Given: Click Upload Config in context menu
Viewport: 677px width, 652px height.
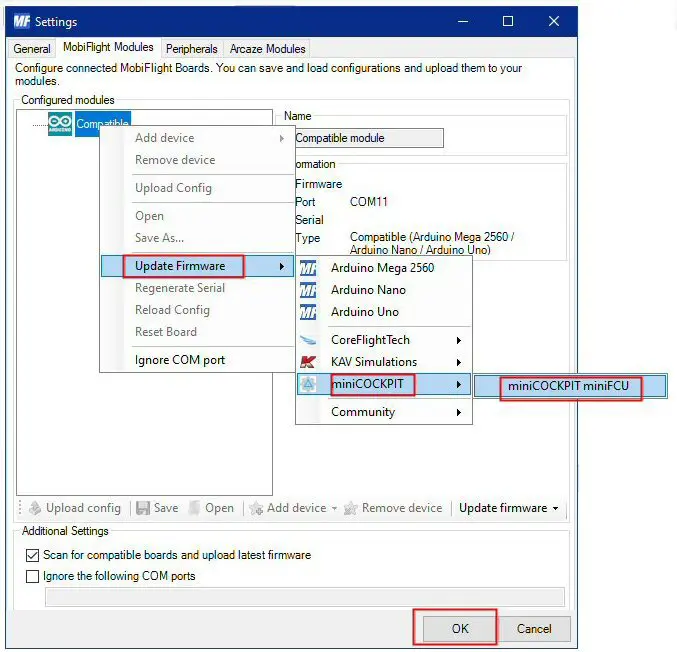Looking at the screenshot, I should pos(197,188).
